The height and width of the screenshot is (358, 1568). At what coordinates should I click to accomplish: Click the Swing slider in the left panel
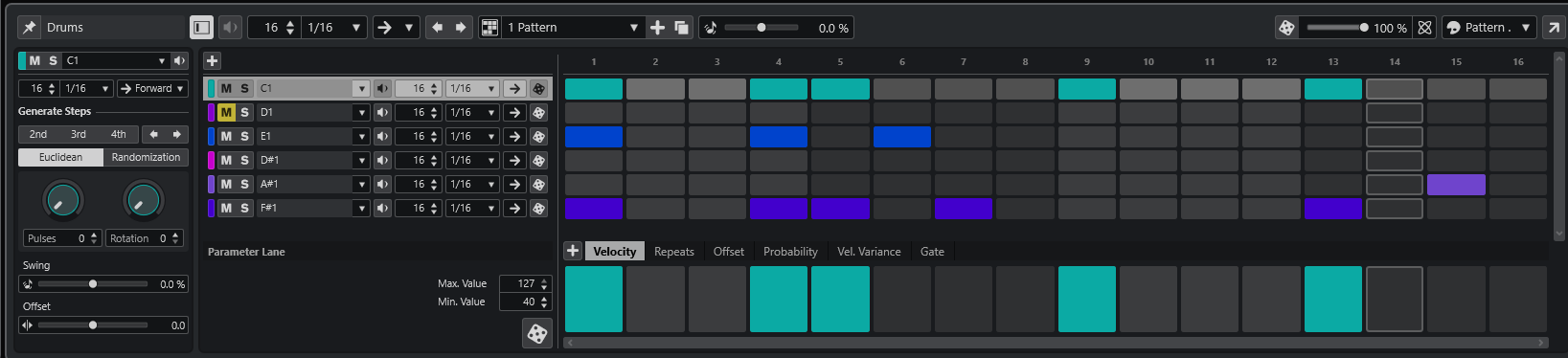point(93,284)
